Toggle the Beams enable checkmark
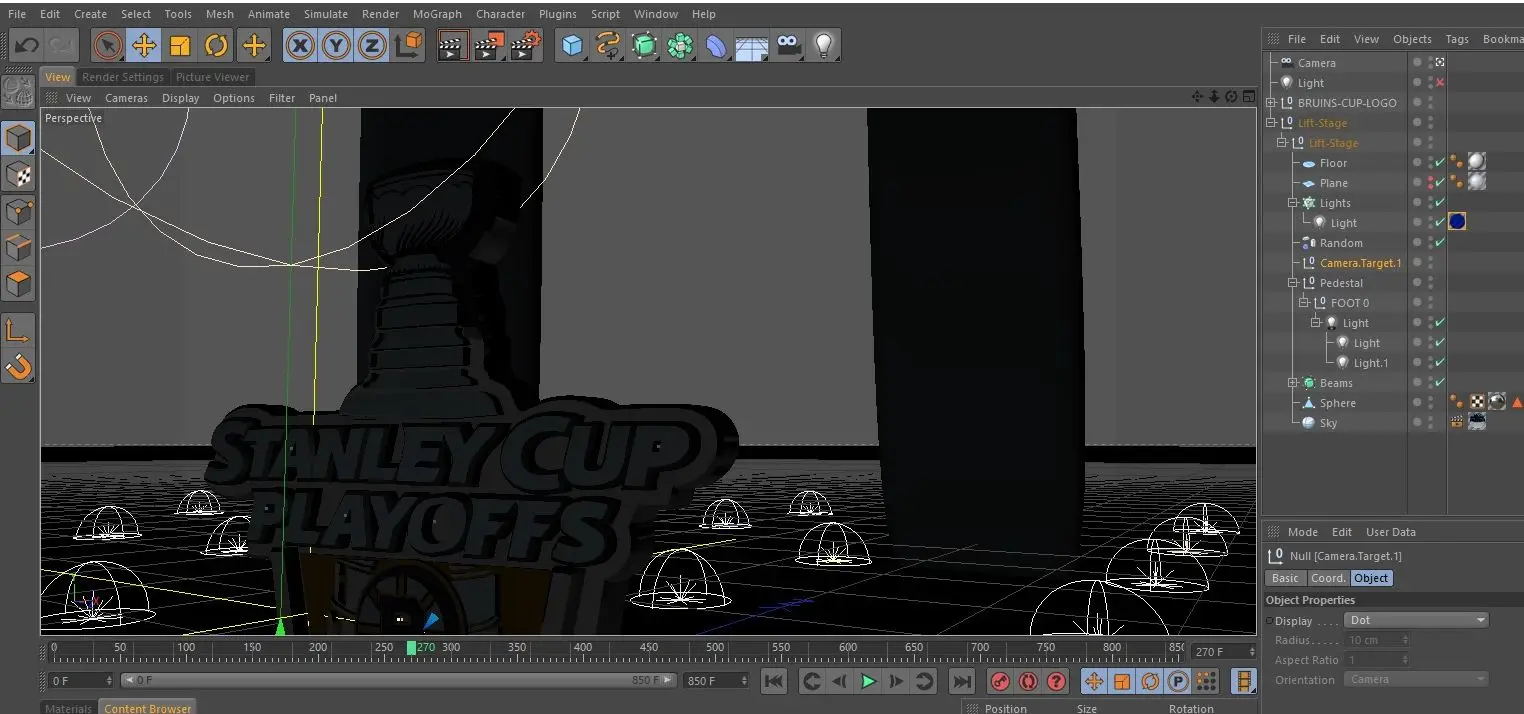The width and height of the screenshot is (1524, 714). (x=1440, y=383)
